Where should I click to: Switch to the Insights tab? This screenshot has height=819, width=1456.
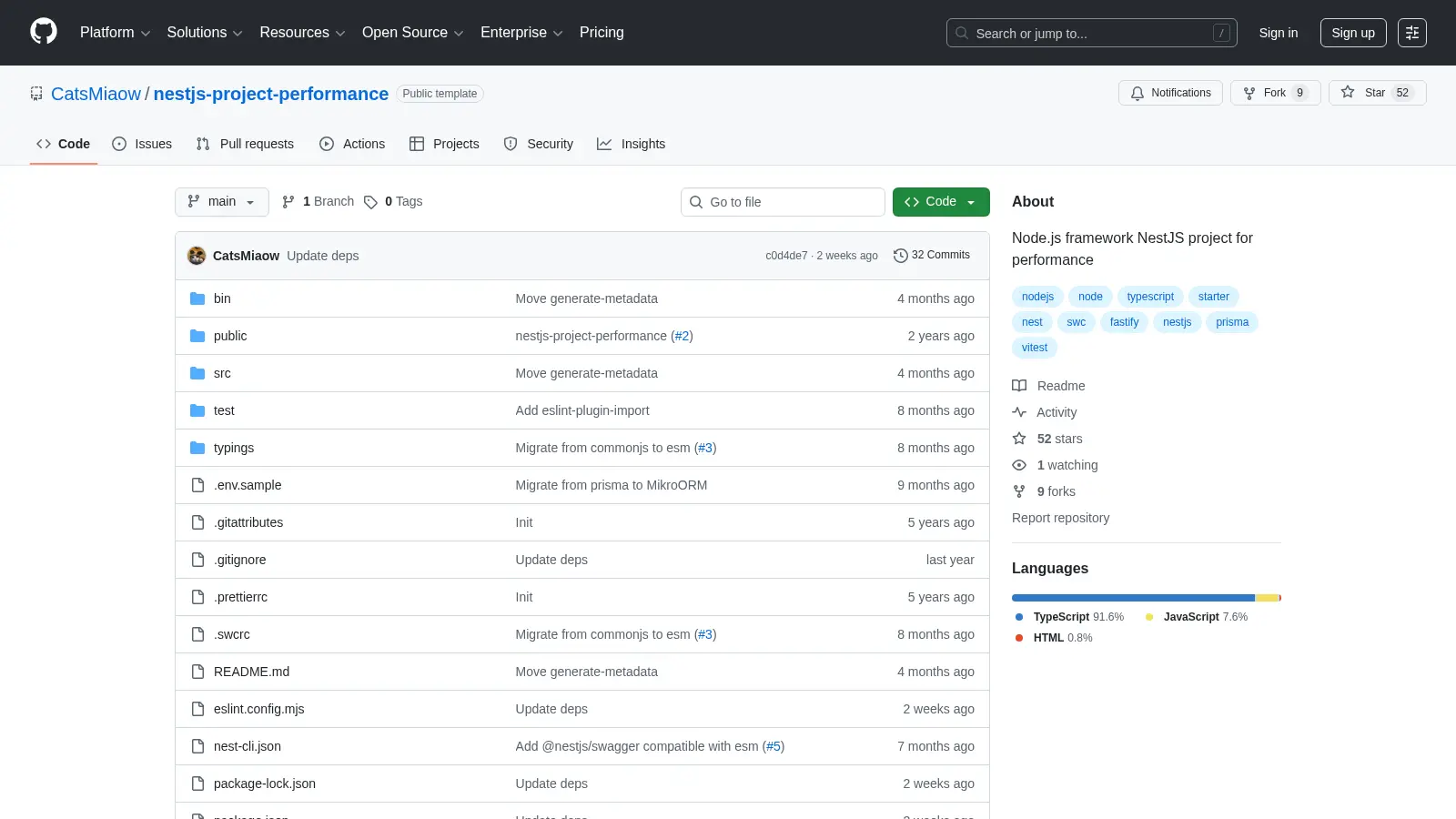(632, 144)
